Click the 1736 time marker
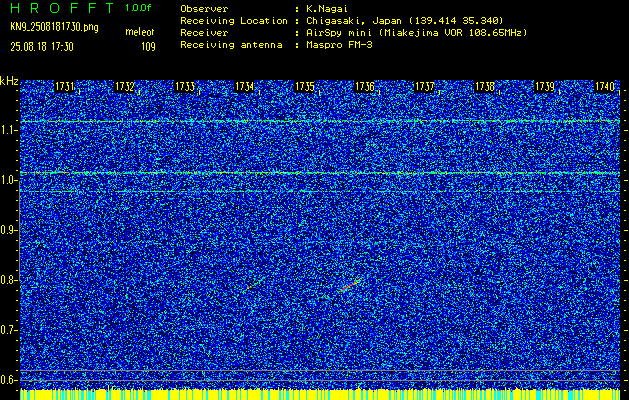This screenshot has height=400, width=629. coord(365,87)
